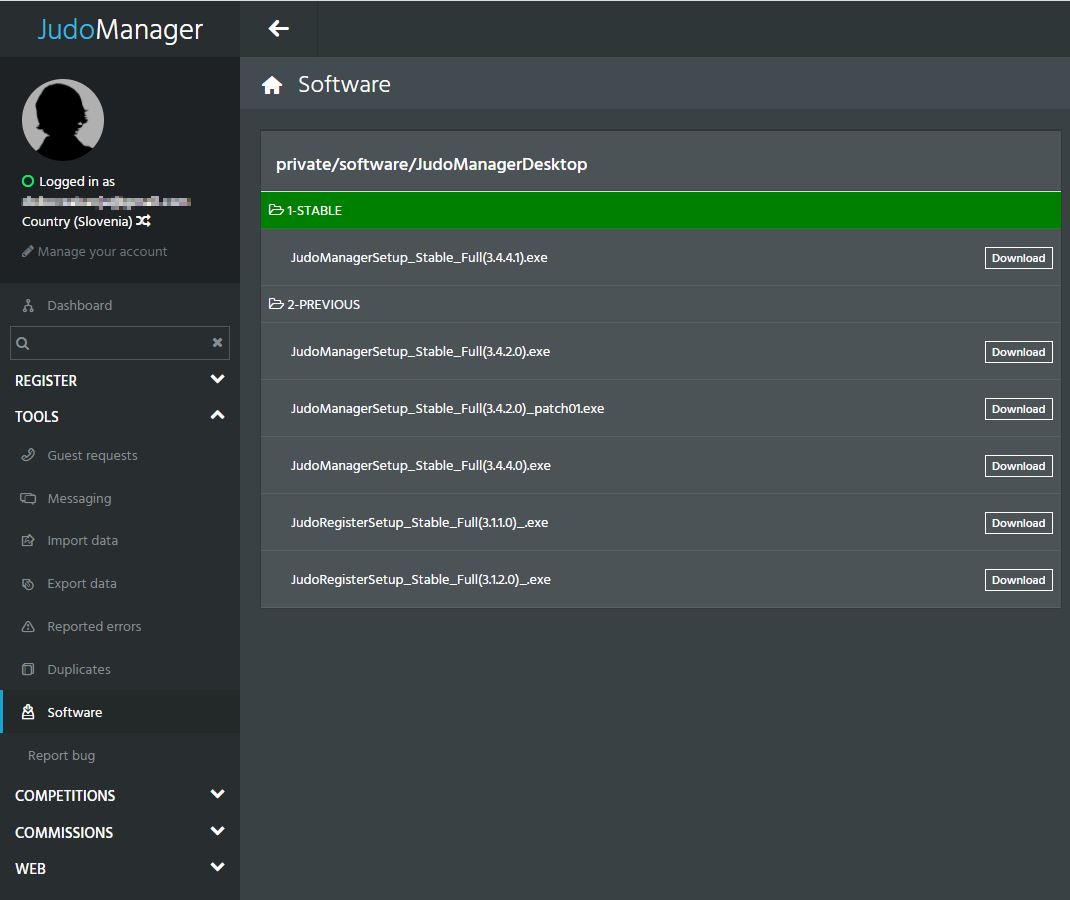Select file name JudoRegisterSetup_Stable_Full(3.1.2.0)_.exe
This screenshot has width=1070, height=900.
pos(421,580)
